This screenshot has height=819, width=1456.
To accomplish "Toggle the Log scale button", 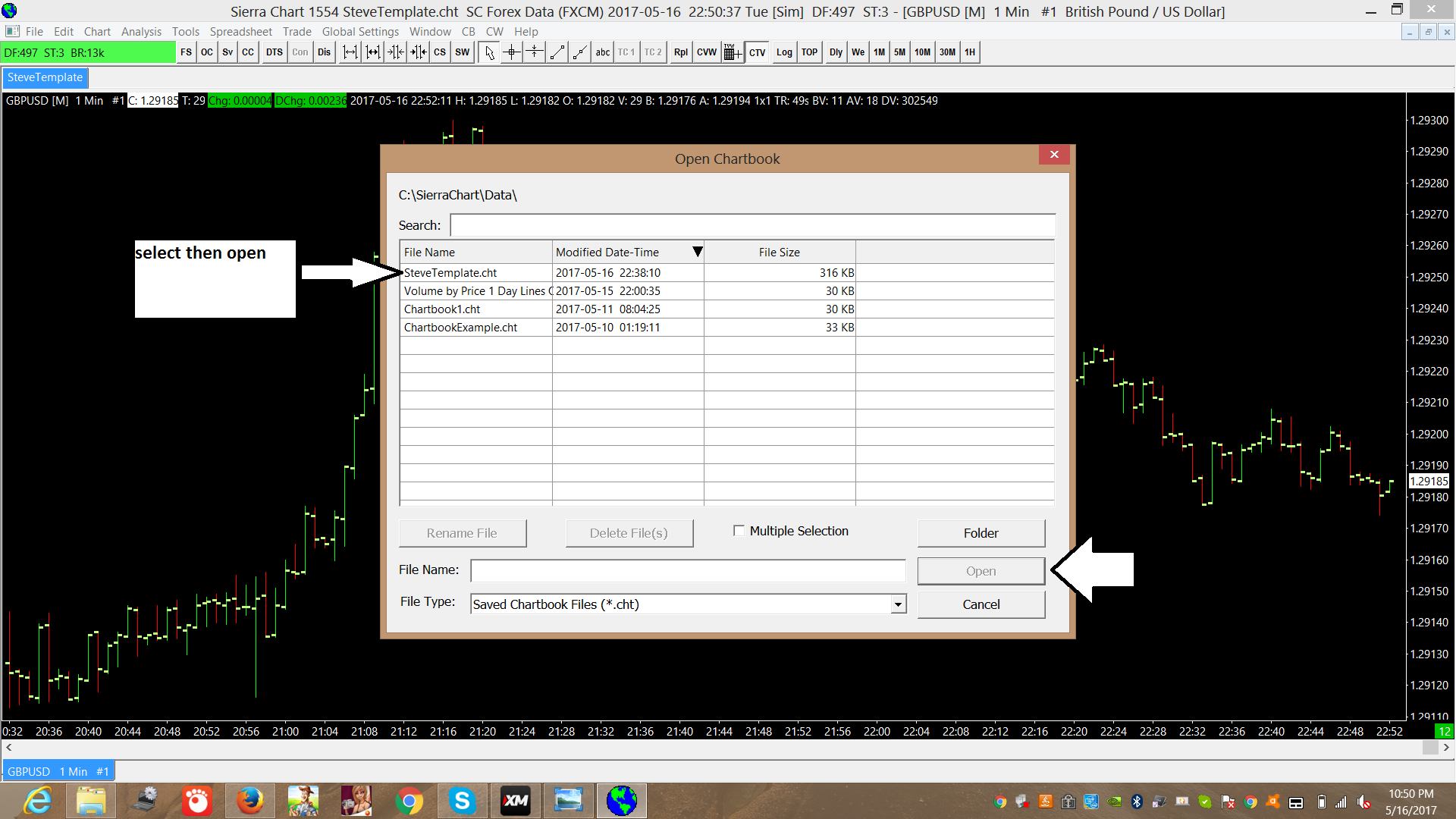I will tap(784, 52).
